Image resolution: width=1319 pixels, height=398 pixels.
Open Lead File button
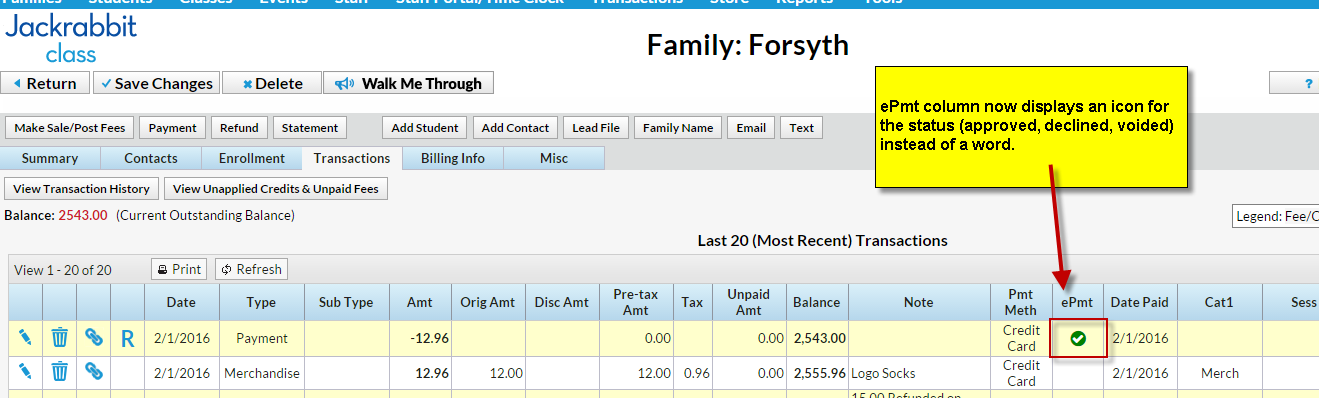click(596, 128)
